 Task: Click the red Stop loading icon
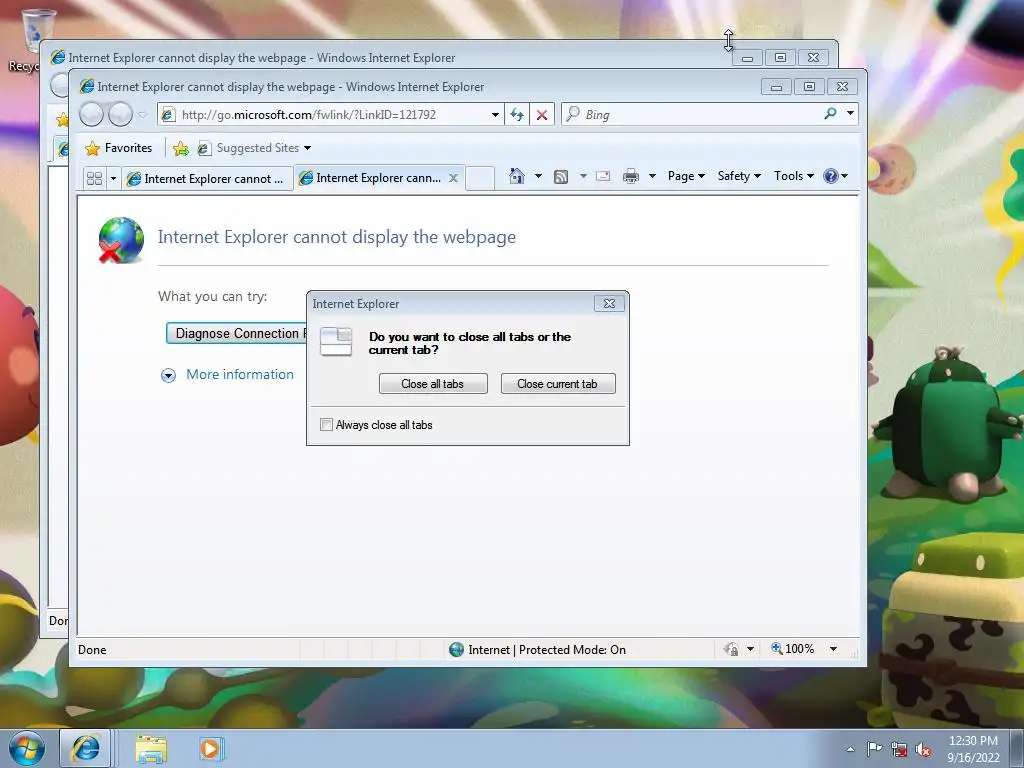(542, 115)
